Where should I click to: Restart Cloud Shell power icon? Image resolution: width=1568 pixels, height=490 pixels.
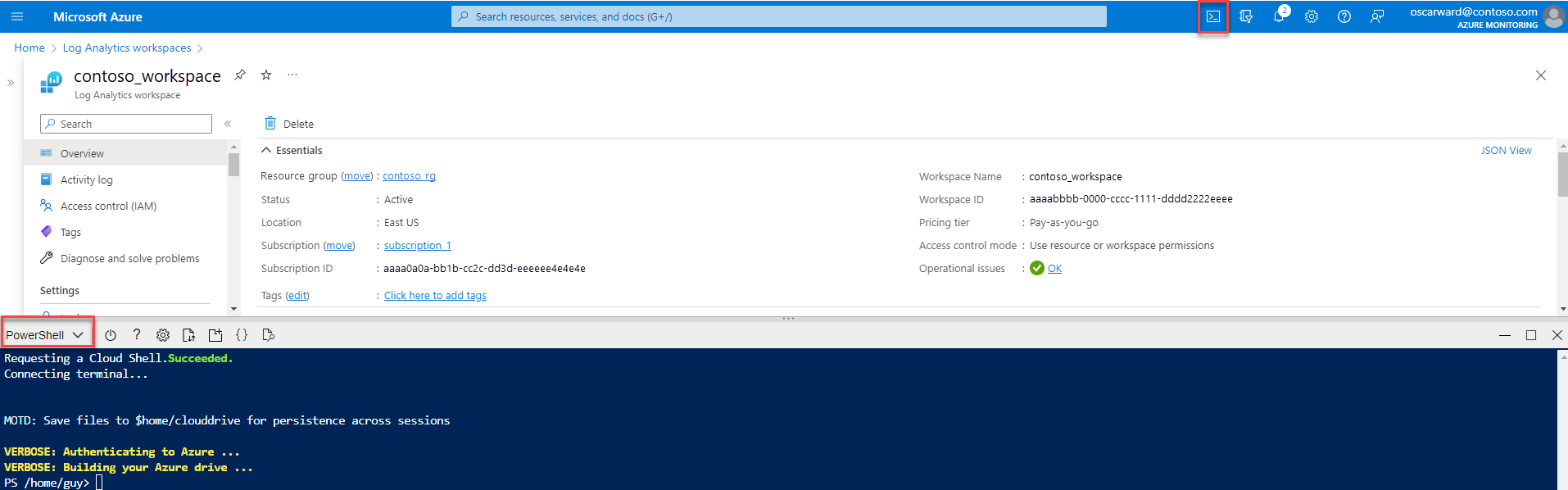(111, 334)
